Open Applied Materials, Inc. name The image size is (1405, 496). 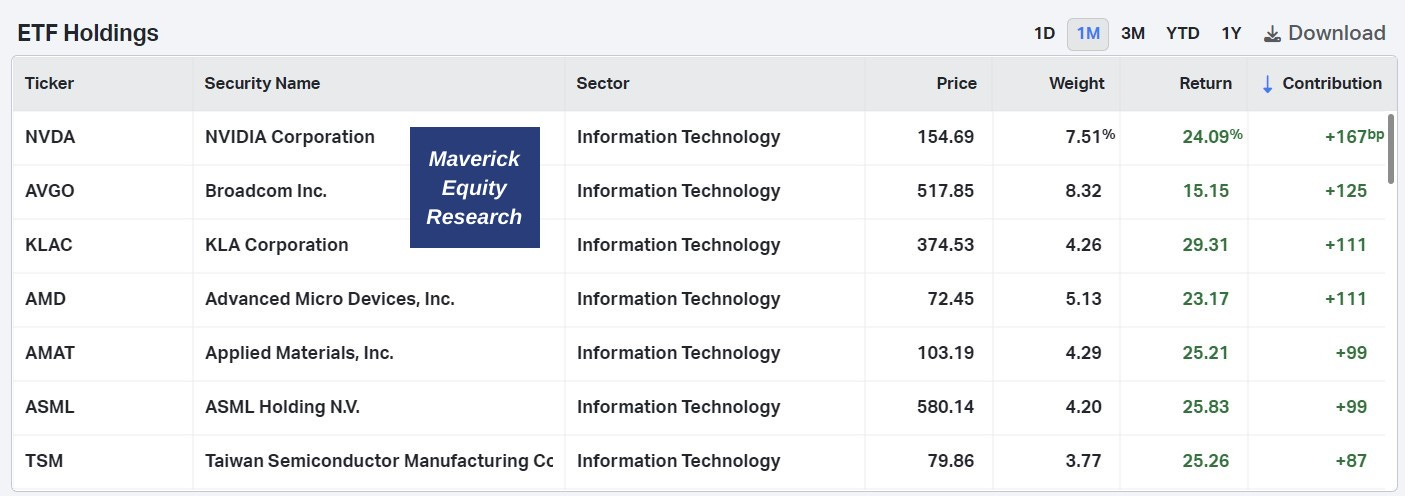(299, 353)
